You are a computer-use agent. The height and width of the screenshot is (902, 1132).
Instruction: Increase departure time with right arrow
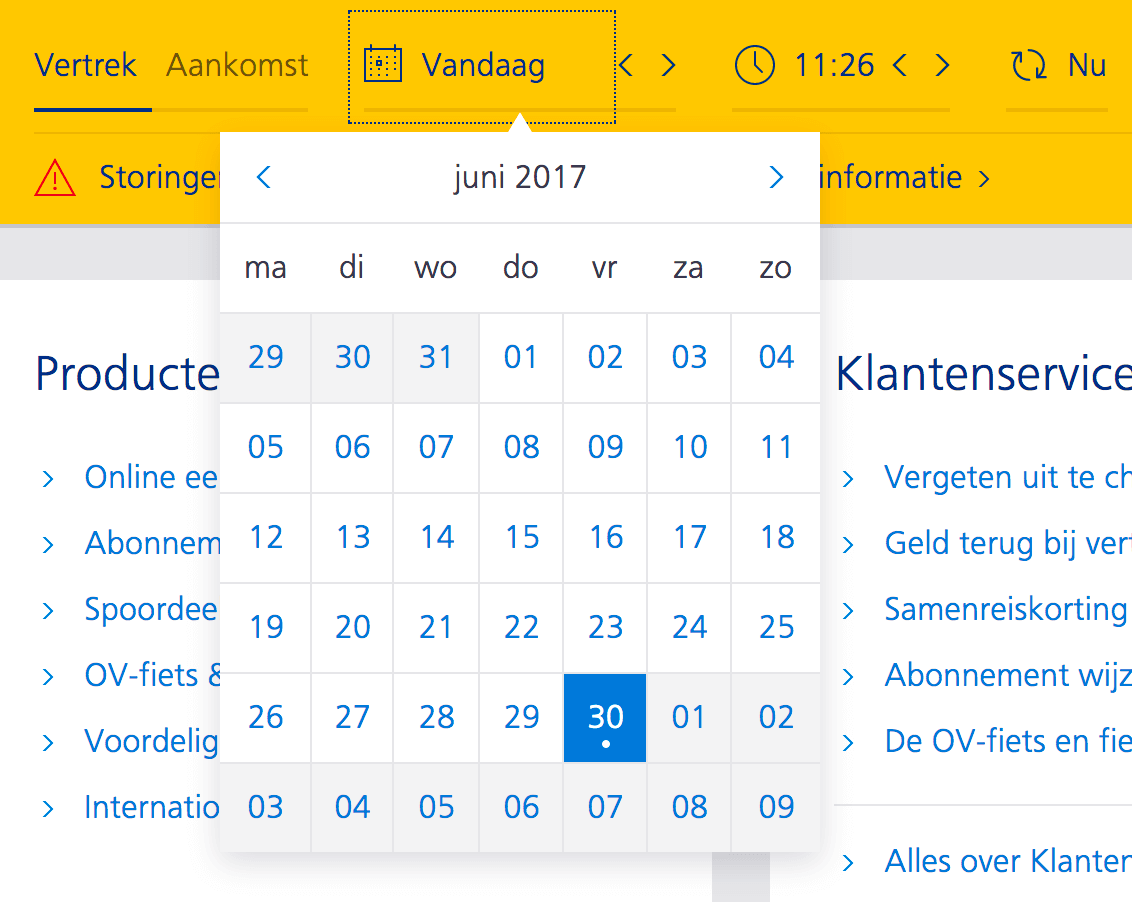(942, 66)
